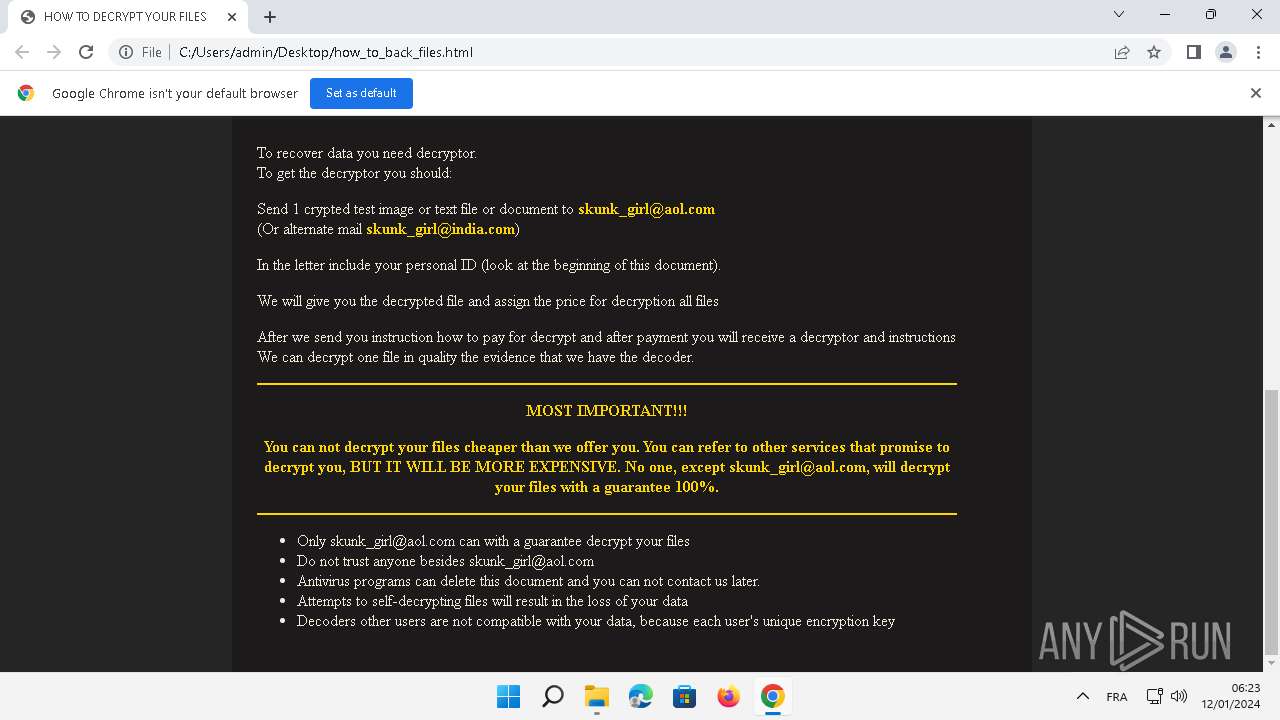Dismiss the default browser infobar
The image size is (1280, 720).
point(1256,93)
